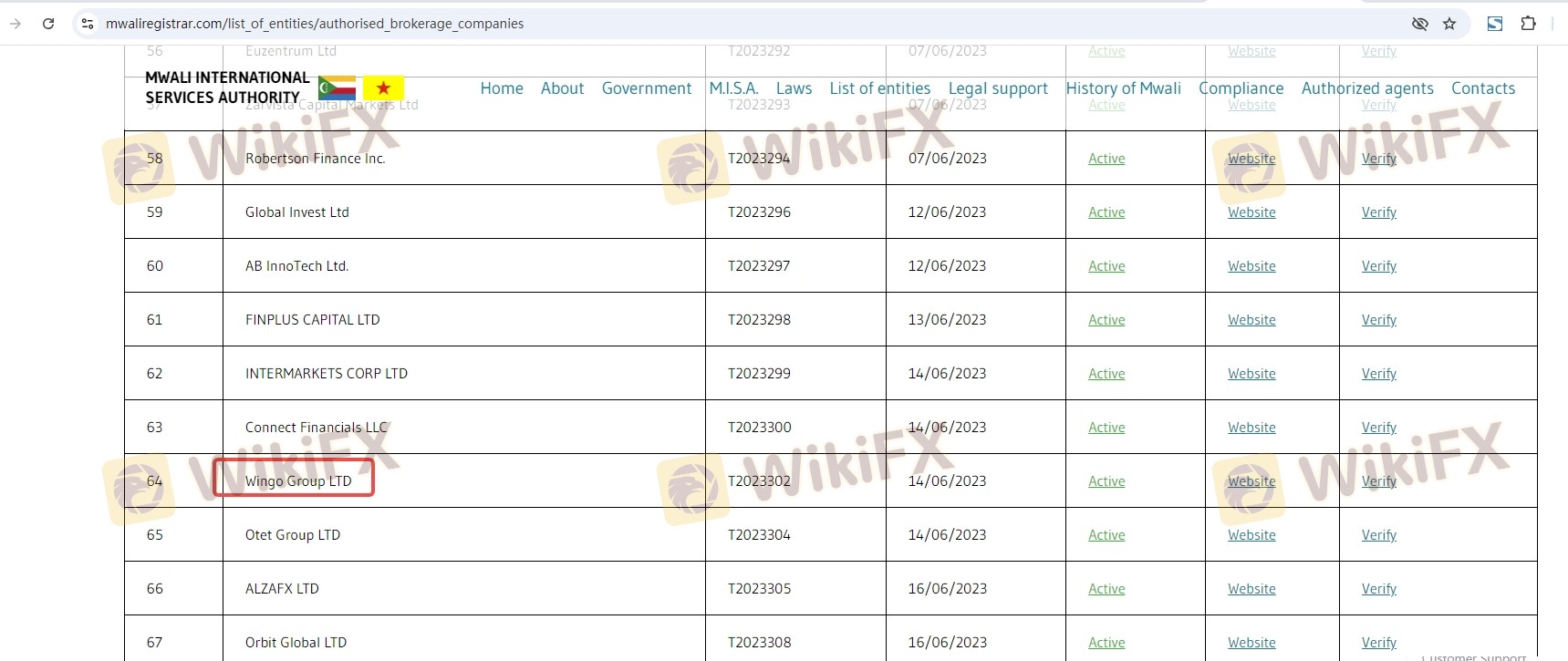Open the Government navigation item
Viewport: 1568px width, 661px height.
pos(646,88)
